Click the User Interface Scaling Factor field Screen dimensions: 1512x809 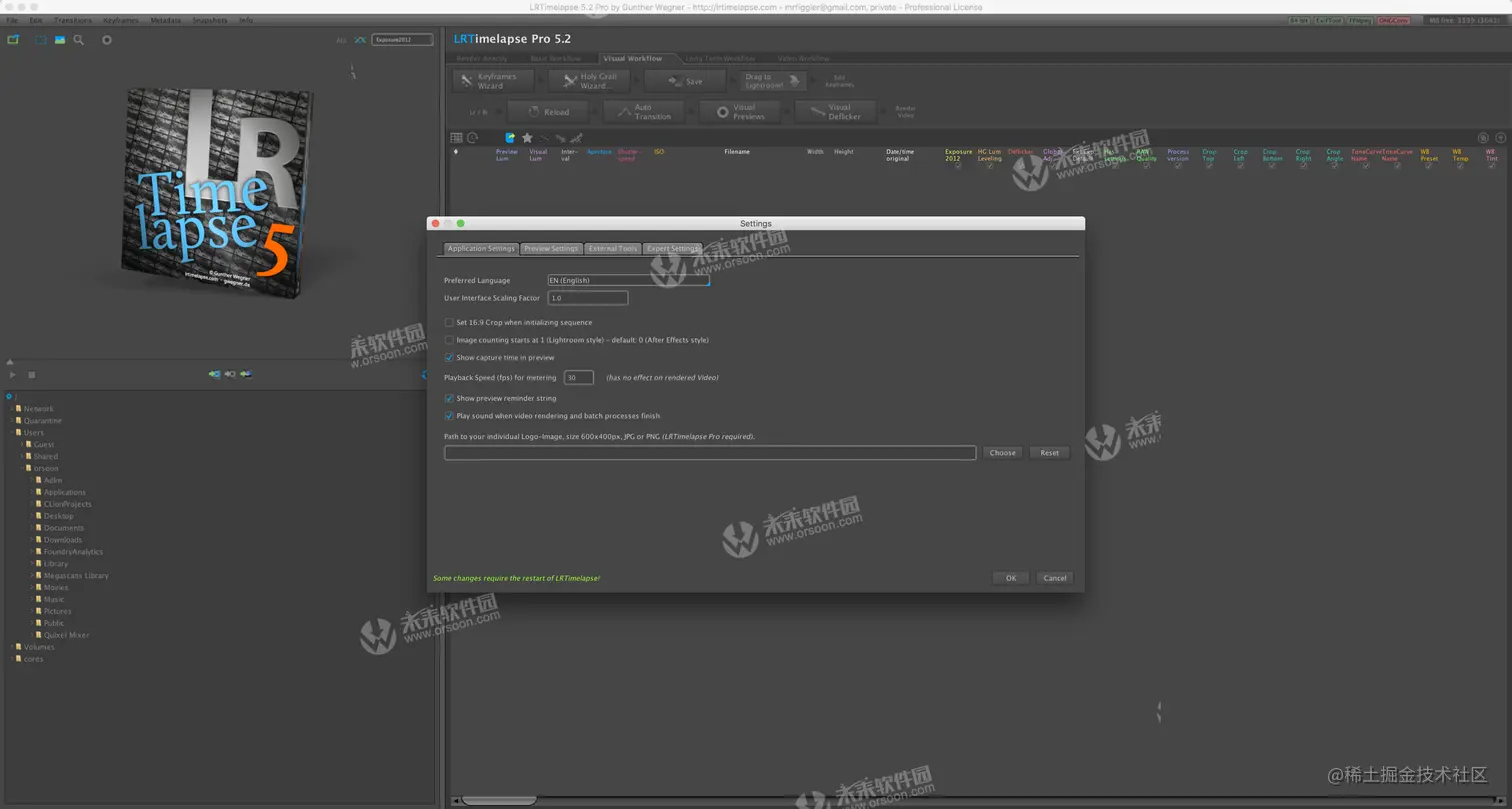click(588, 298)
